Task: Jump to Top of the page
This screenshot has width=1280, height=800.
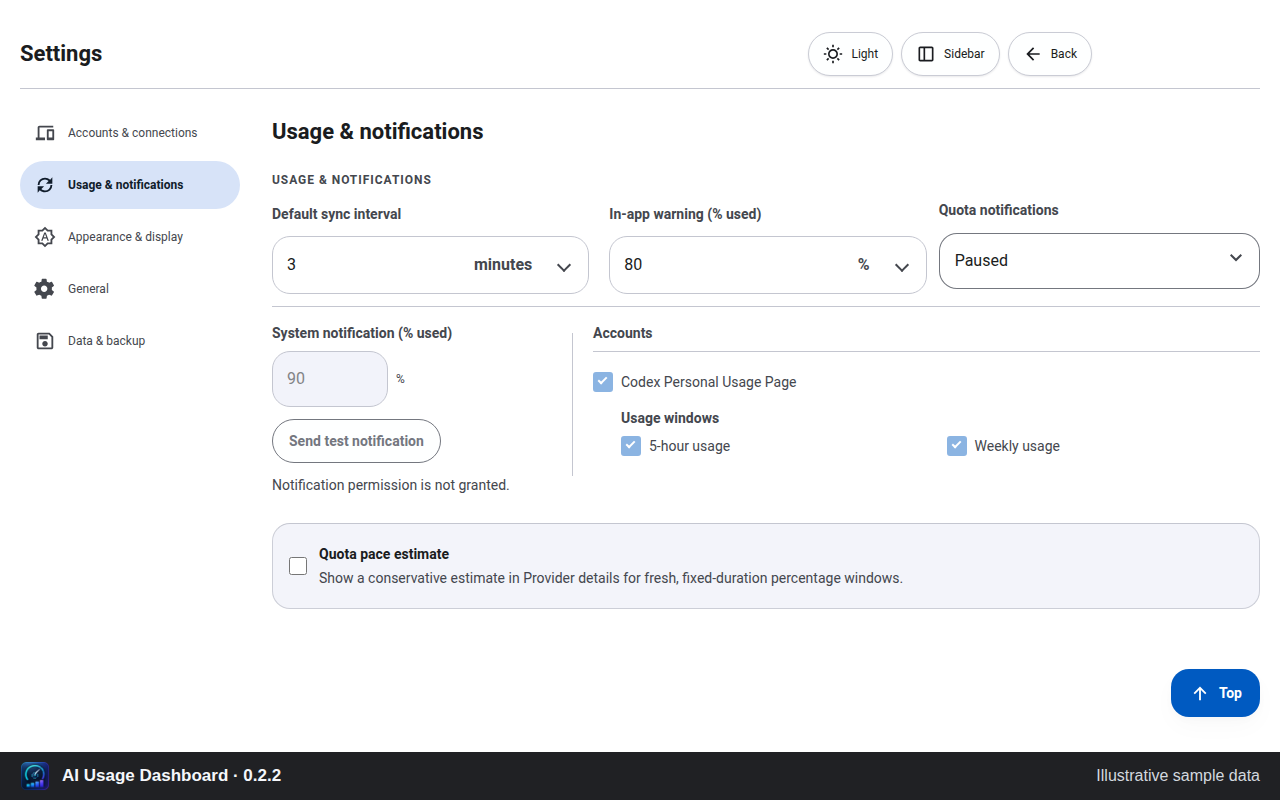Action: click(x=1215, y=693)
